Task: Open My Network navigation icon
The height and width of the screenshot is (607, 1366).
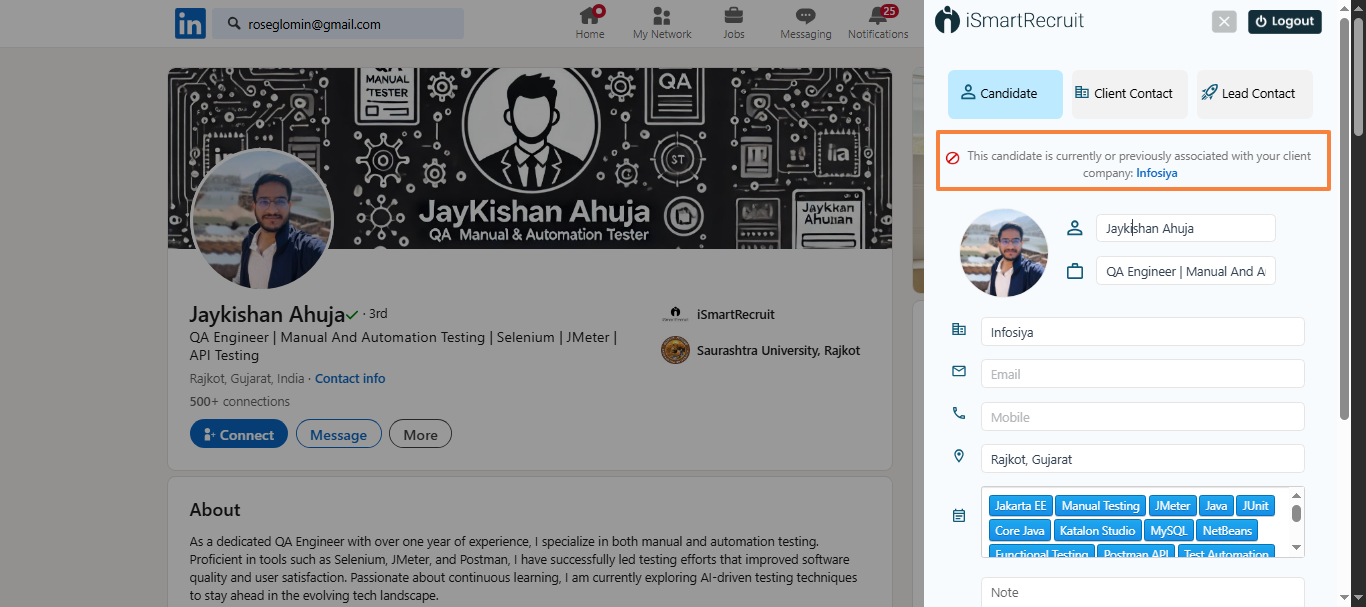Action: (x=662, y=16)
